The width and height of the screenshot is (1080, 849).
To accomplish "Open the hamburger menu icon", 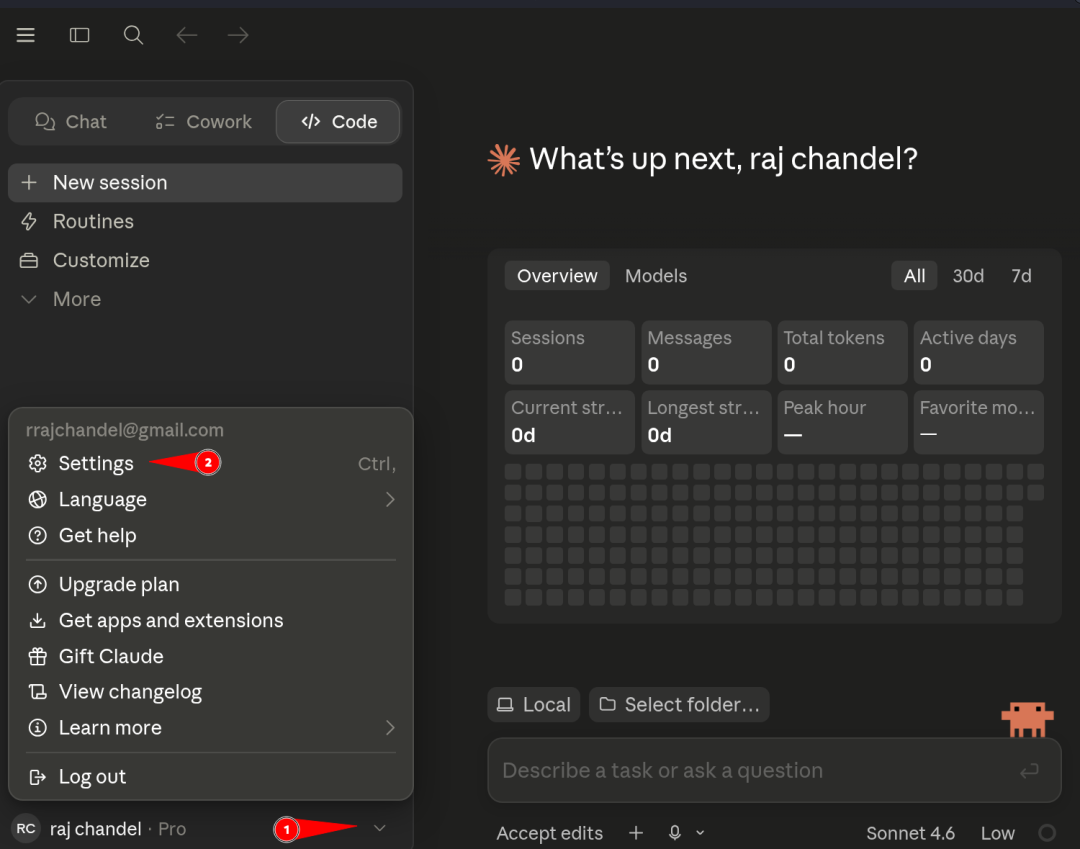I will (25, 35).
